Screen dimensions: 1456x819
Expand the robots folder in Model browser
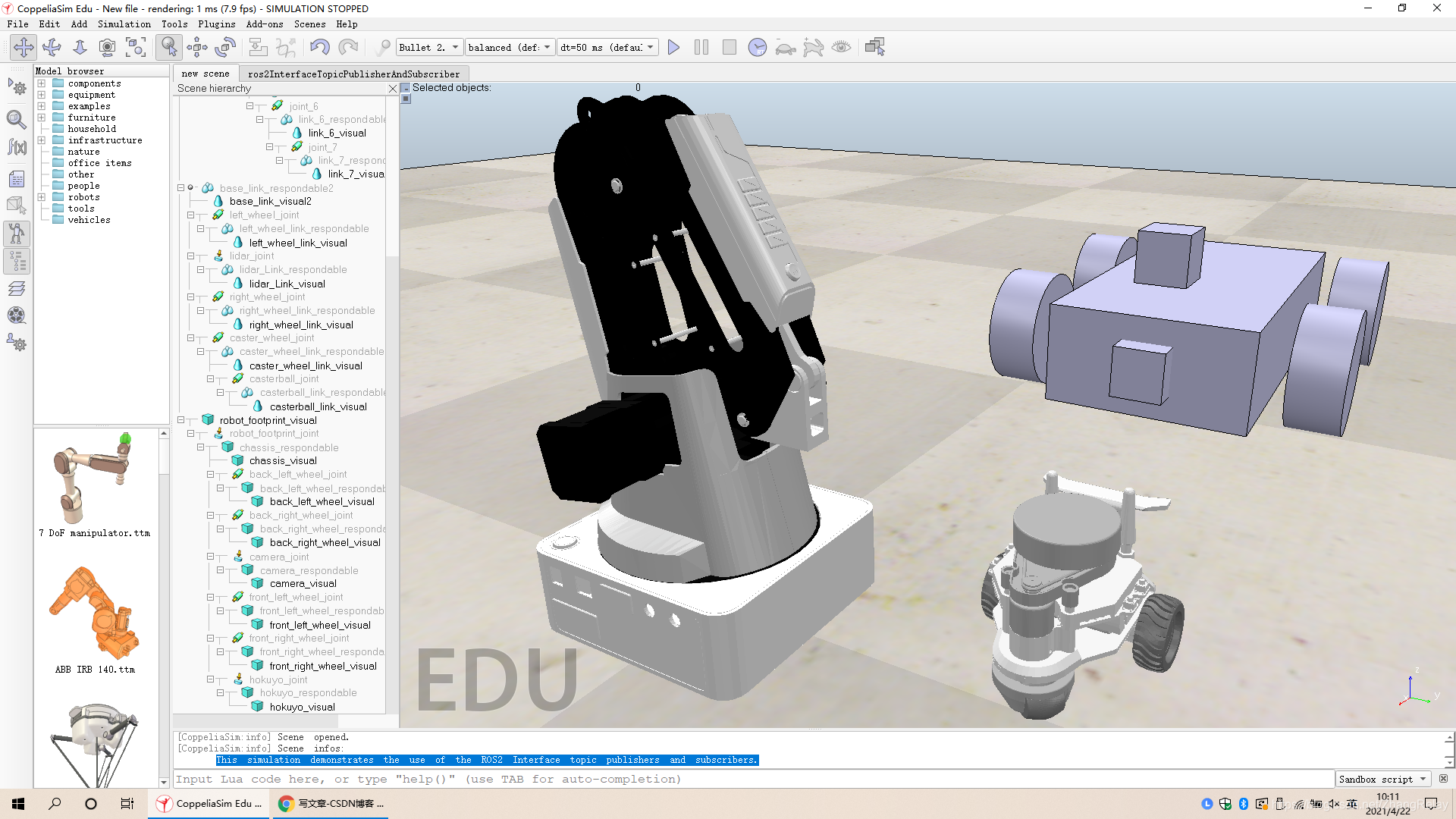(42, 197)
